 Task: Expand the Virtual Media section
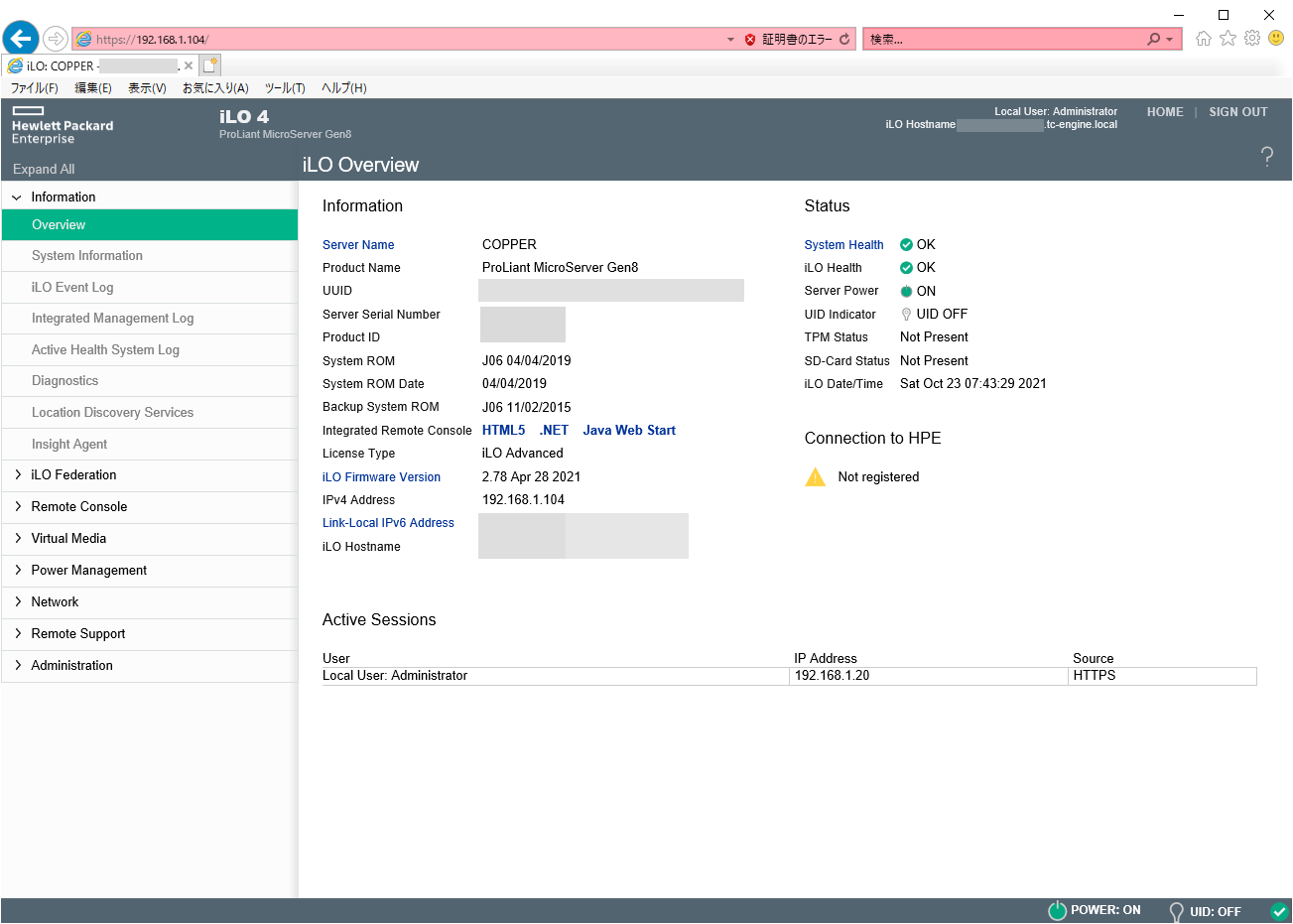17,539
